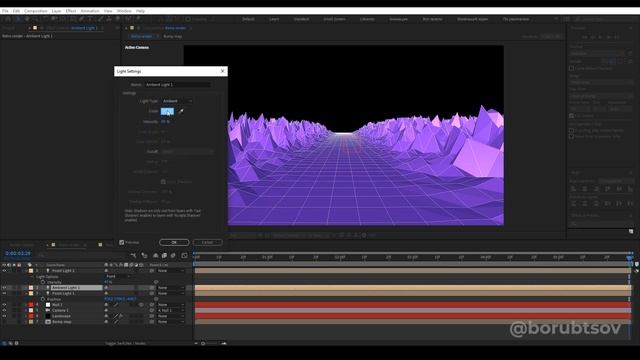
Task: Click the light color swatch
Action: tap(167, 111)
